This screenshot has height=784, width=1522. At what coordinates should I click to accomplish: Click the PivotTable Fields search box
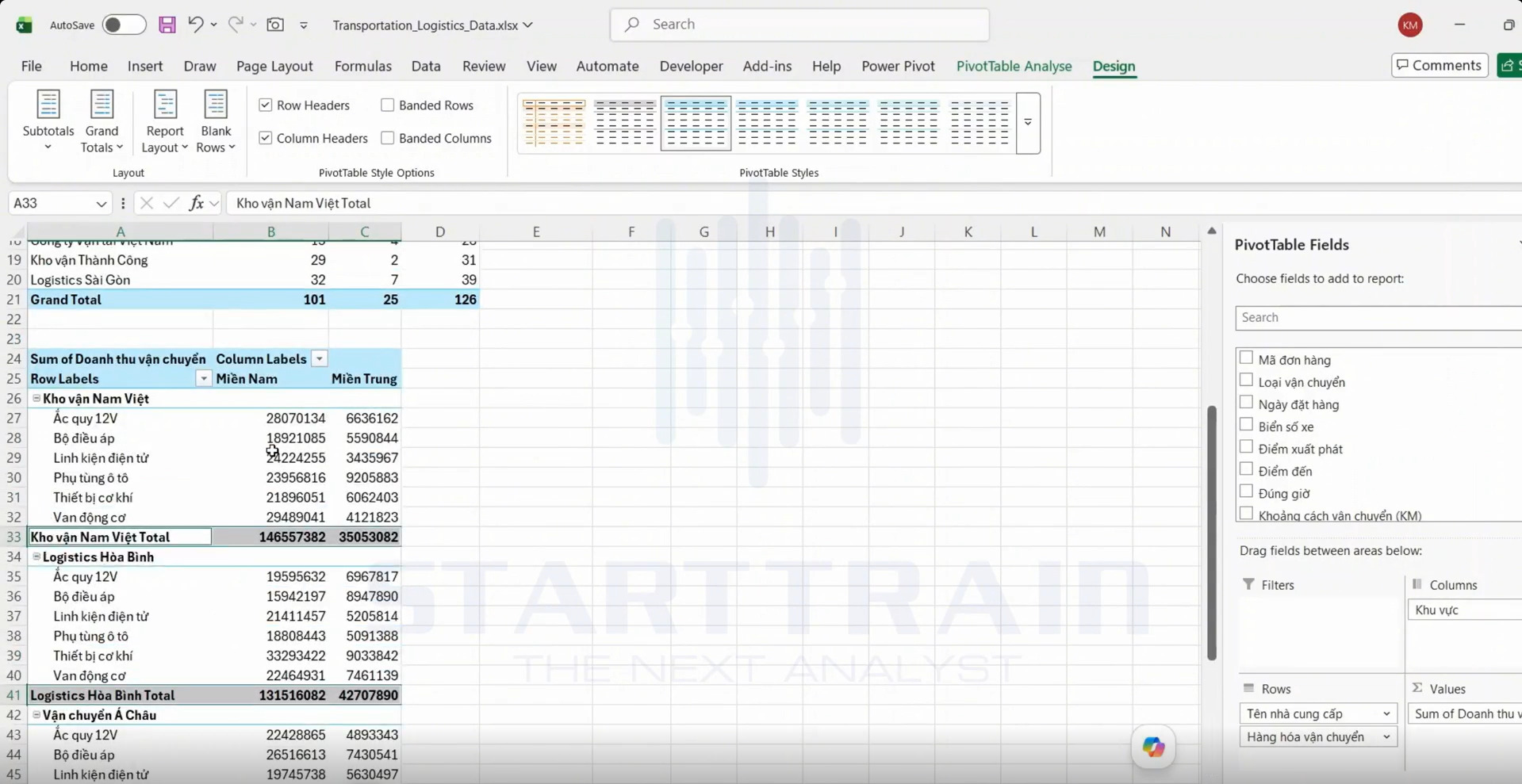click(x=1378, y=317)
